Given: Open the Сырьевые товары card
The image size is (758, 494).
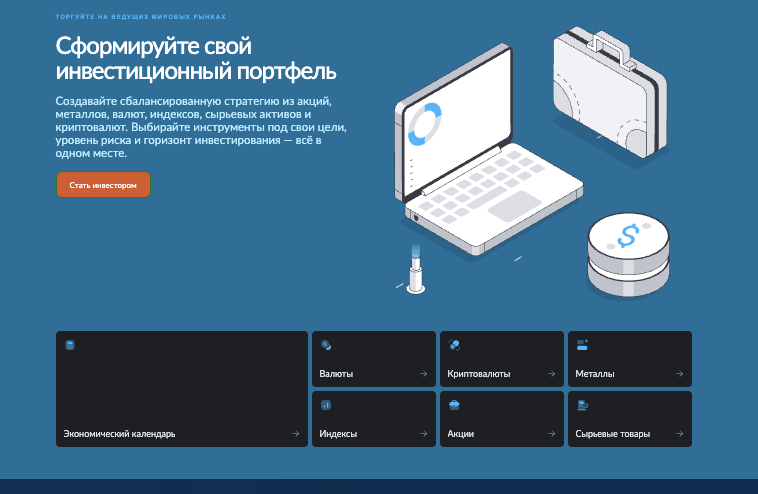Looking at the screenshot, I should pyautogui.click(x=630, y=419).
